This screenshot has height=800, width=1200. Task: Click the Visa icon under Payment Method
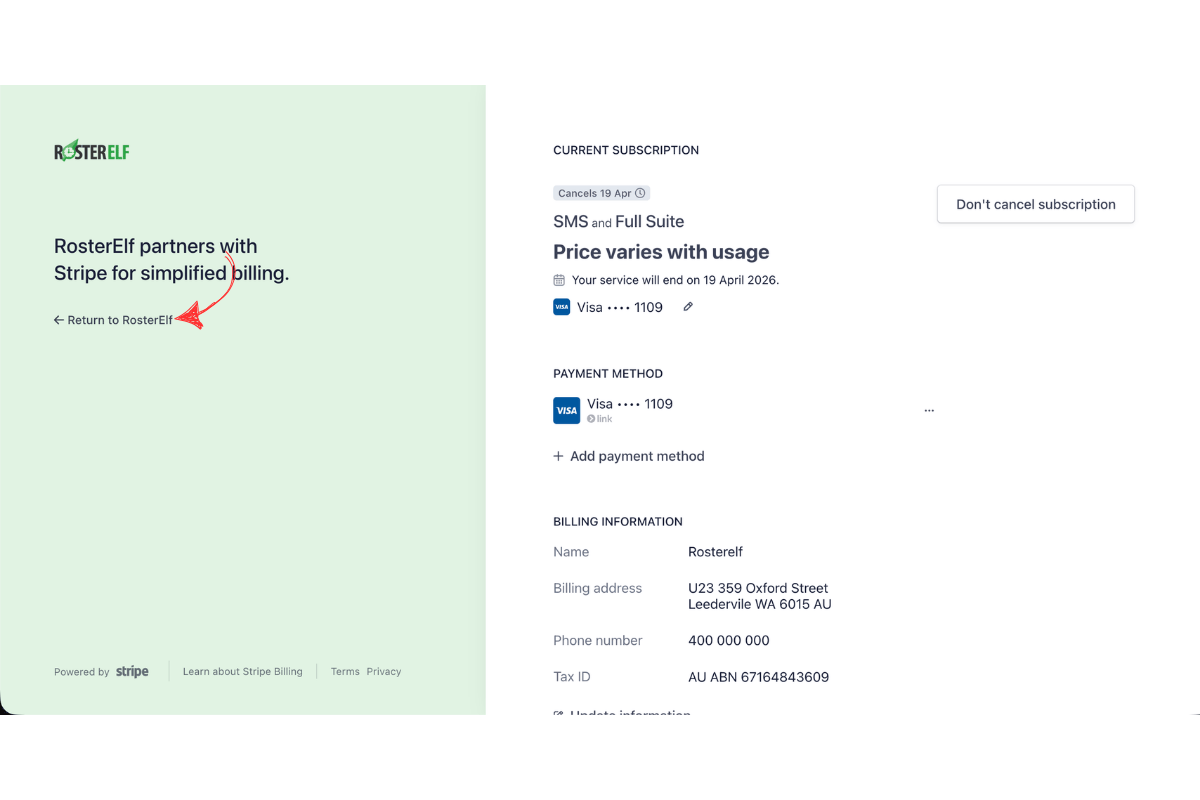(566, 410)
